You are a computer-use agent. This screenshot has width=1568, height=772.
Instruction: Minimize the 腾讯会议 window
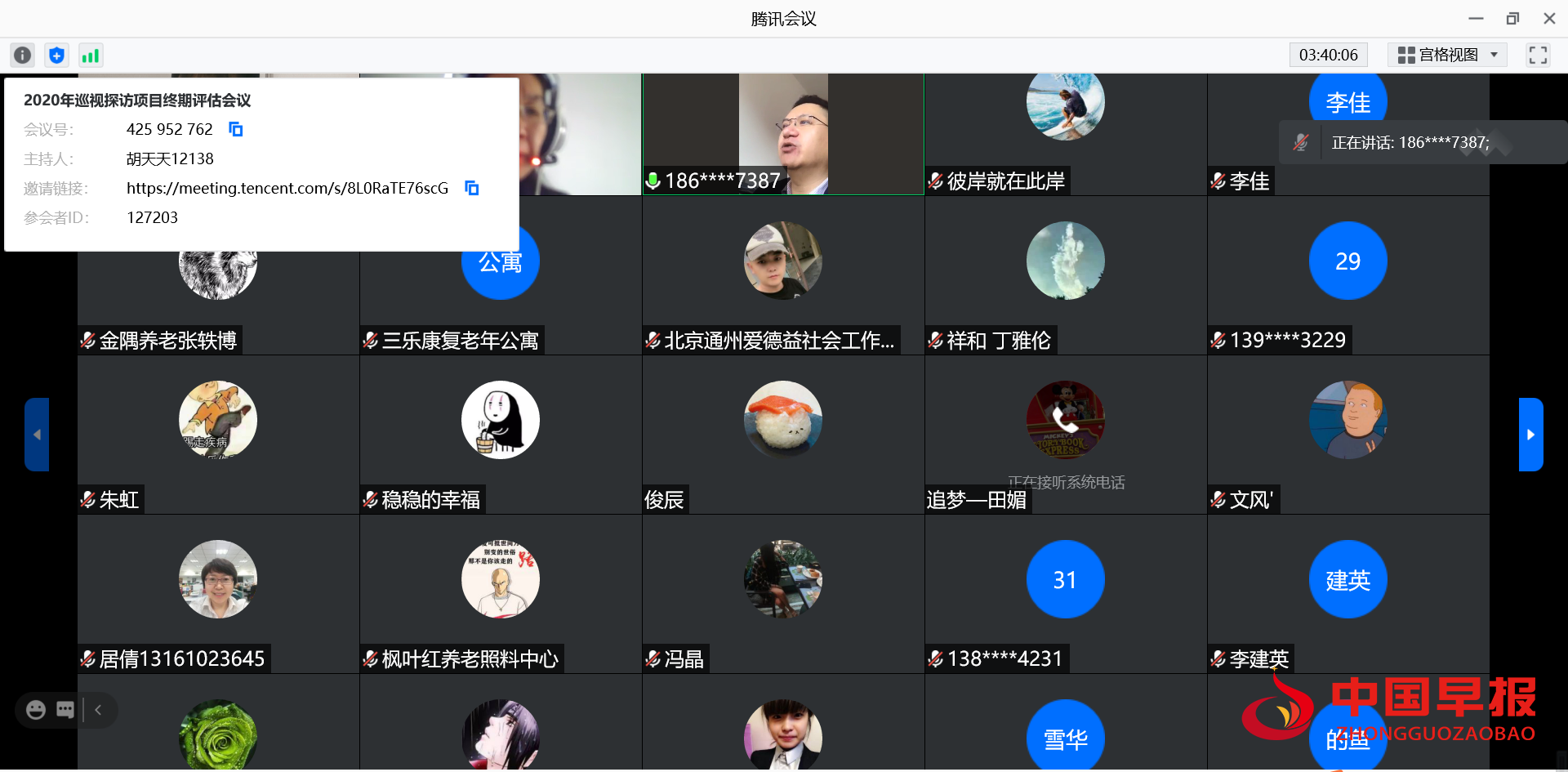pos(1476,18)
